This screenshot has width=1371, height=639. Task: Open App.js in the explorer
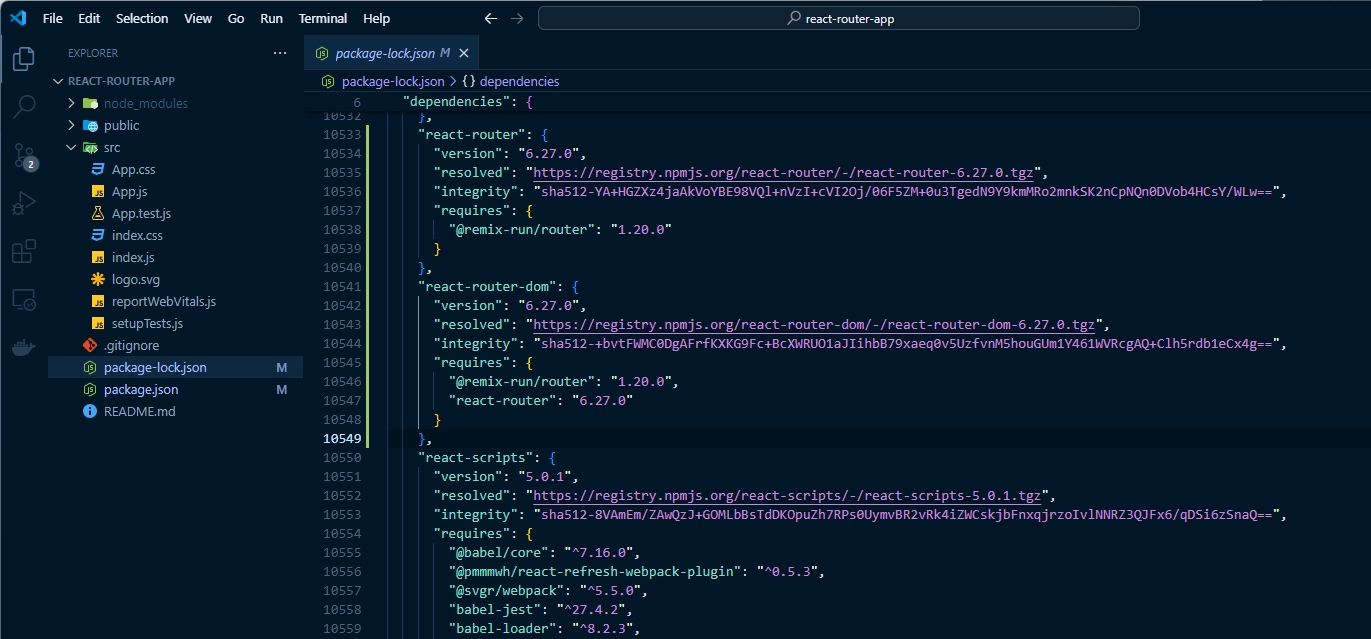tap(130, 191)
